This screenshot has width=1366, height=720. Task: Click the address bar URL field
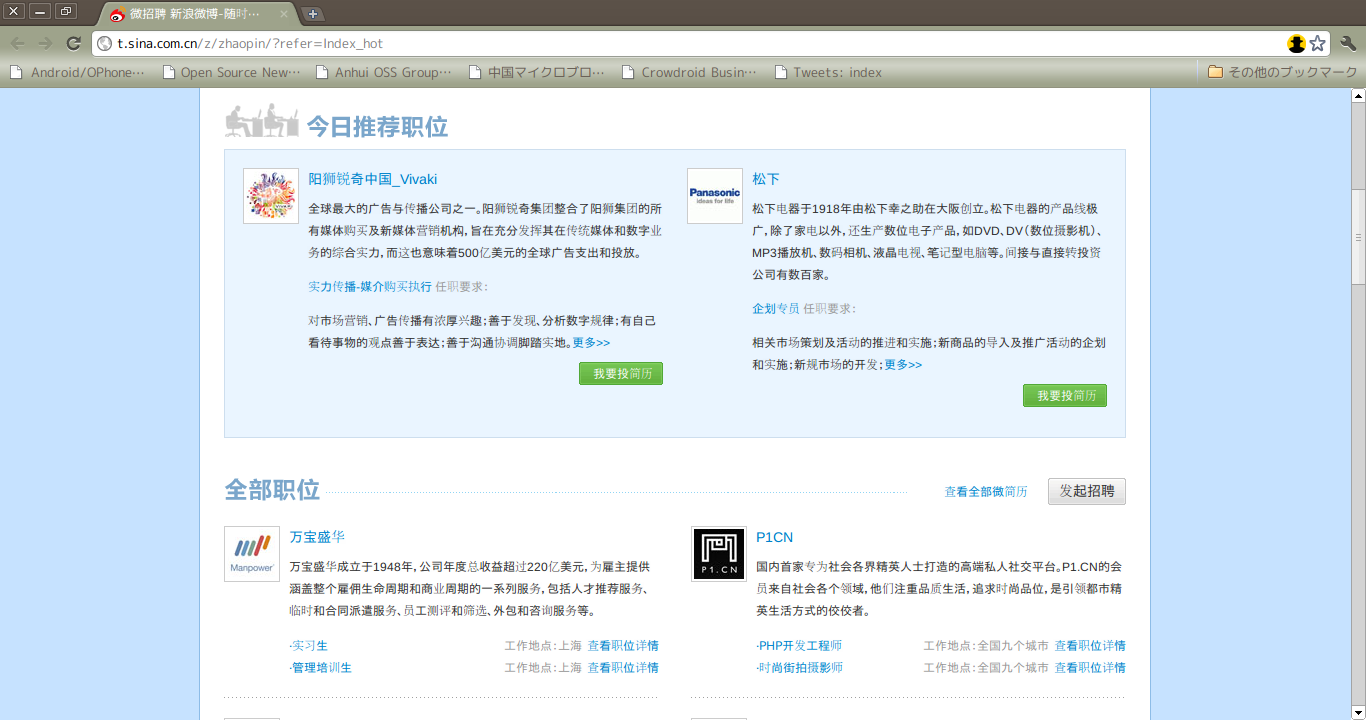[690, 43]
